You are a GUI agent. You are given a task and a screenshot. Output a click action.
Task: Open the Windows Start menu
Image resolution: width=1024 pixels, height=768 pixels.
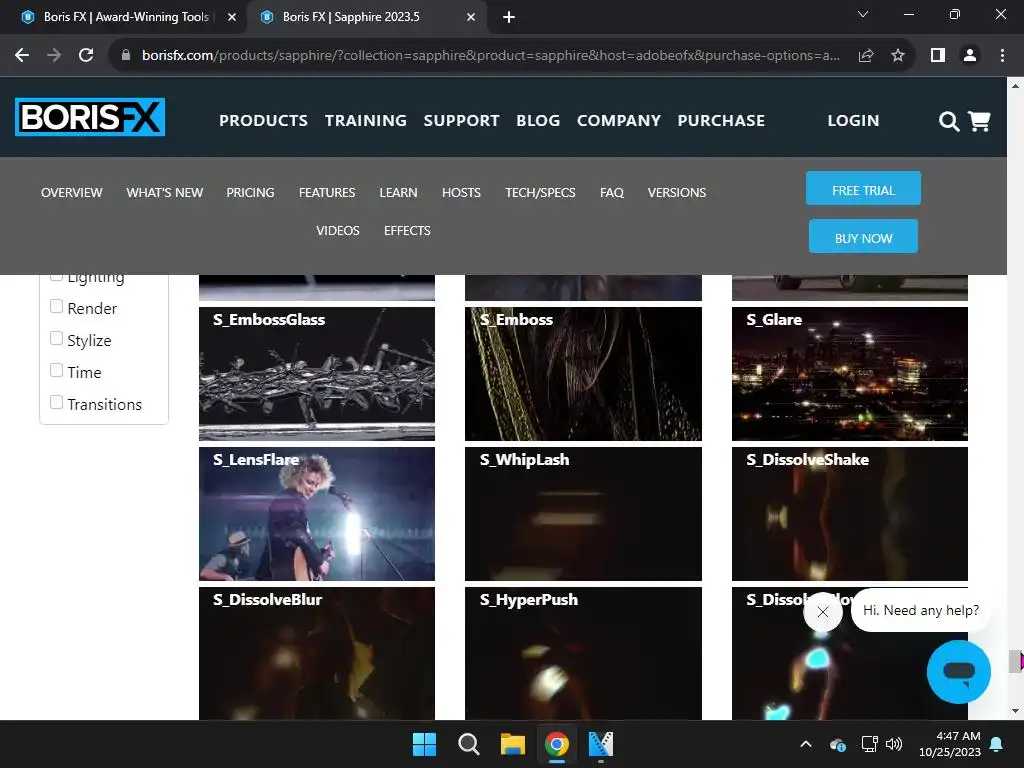pos(424,744)
